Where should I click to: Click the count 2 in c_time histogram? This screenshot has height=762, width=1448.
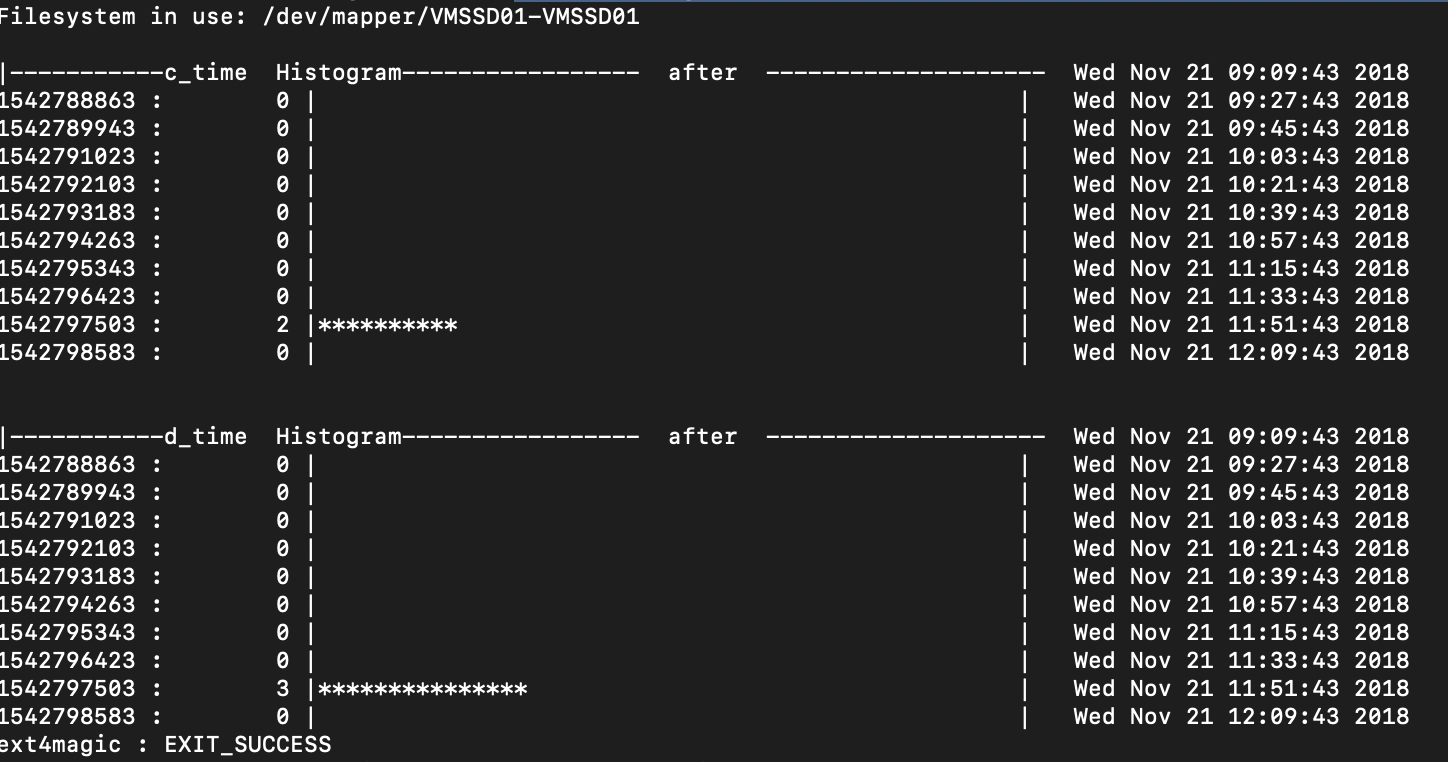pyautogui.click(x=283, y=325)
